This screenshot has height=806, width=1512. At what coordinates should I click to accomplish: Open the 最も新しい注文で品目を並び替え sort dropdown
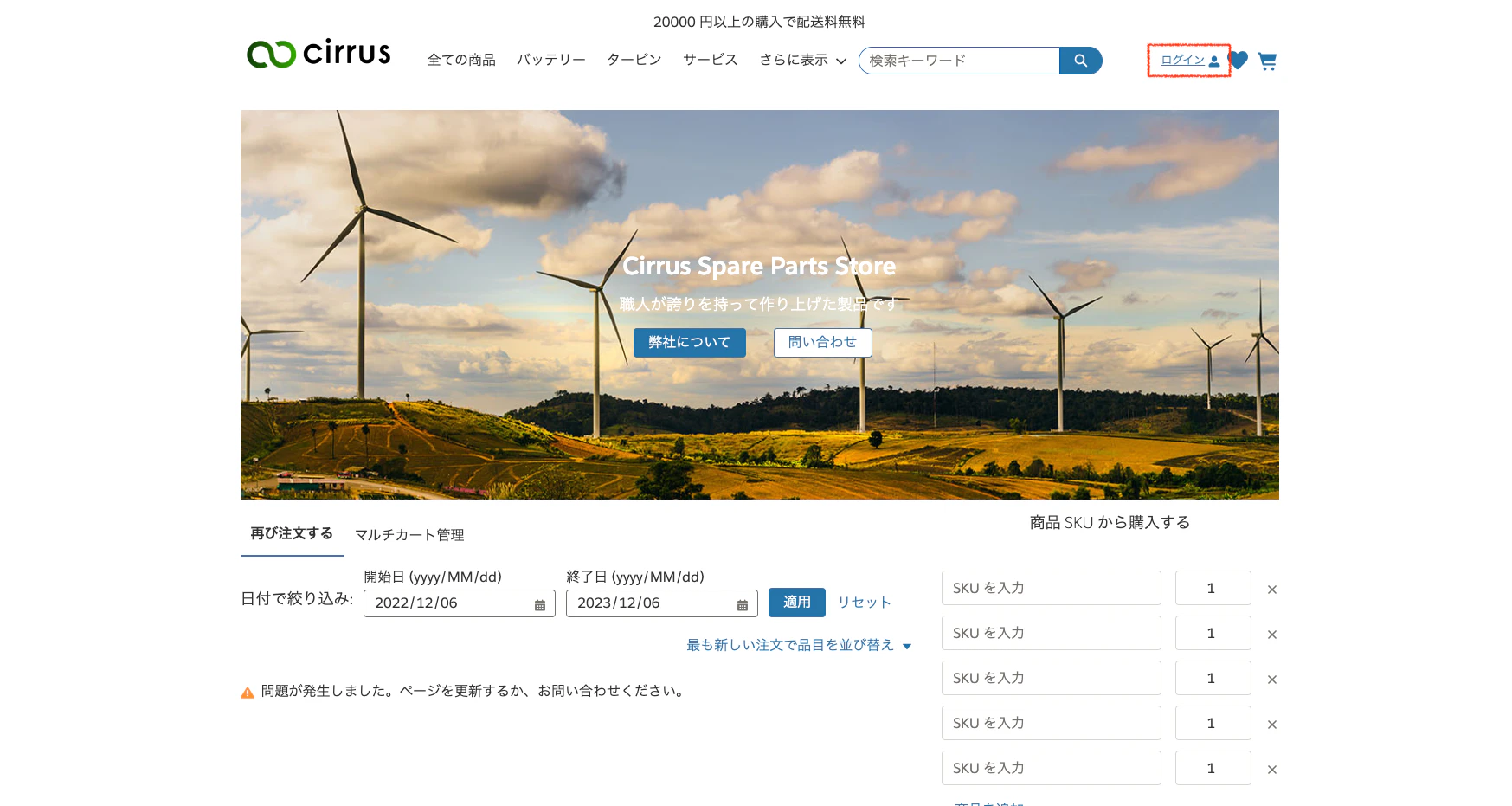799,645
